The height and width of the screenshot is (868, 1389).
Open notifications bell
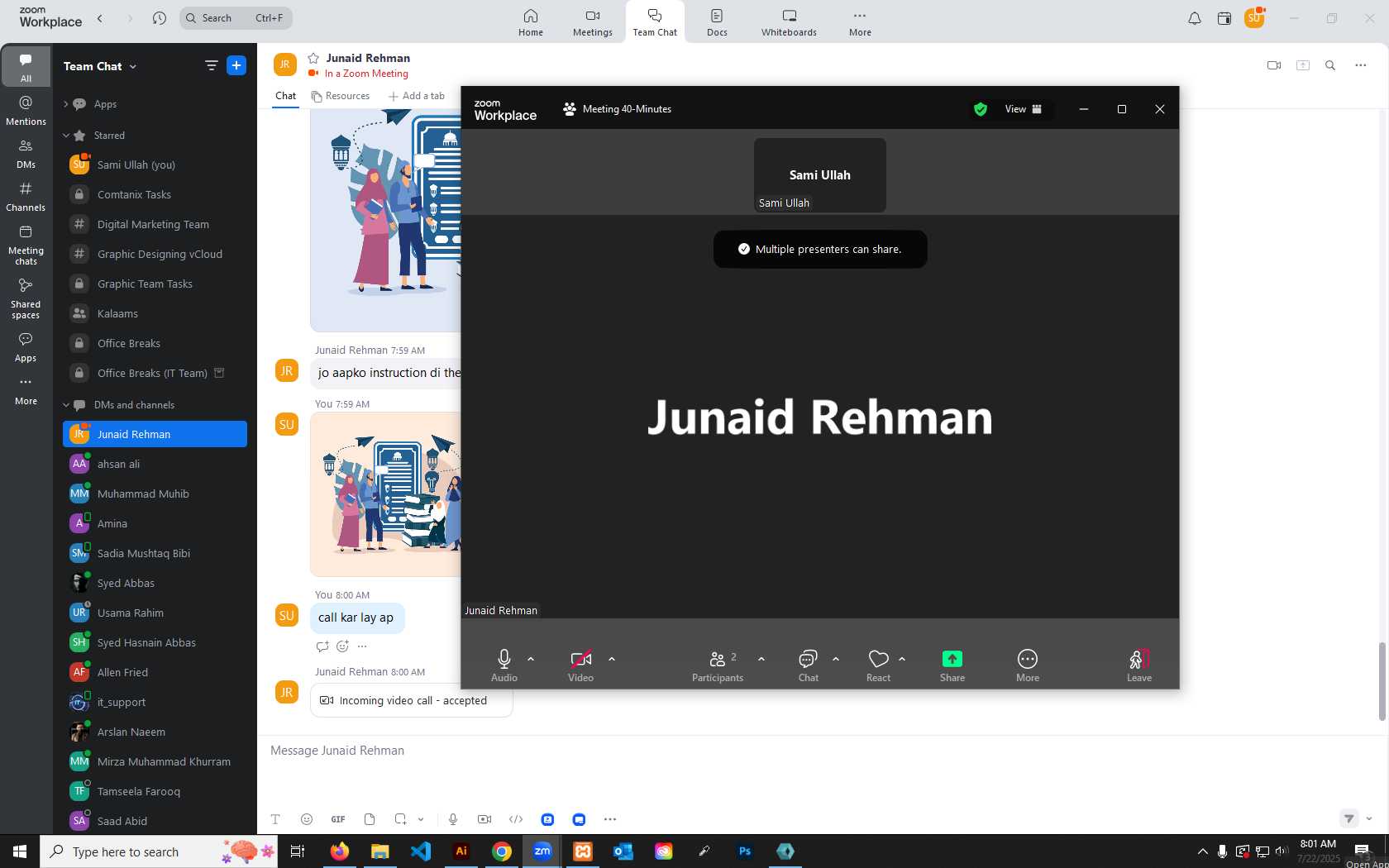tap(1195, 18)
